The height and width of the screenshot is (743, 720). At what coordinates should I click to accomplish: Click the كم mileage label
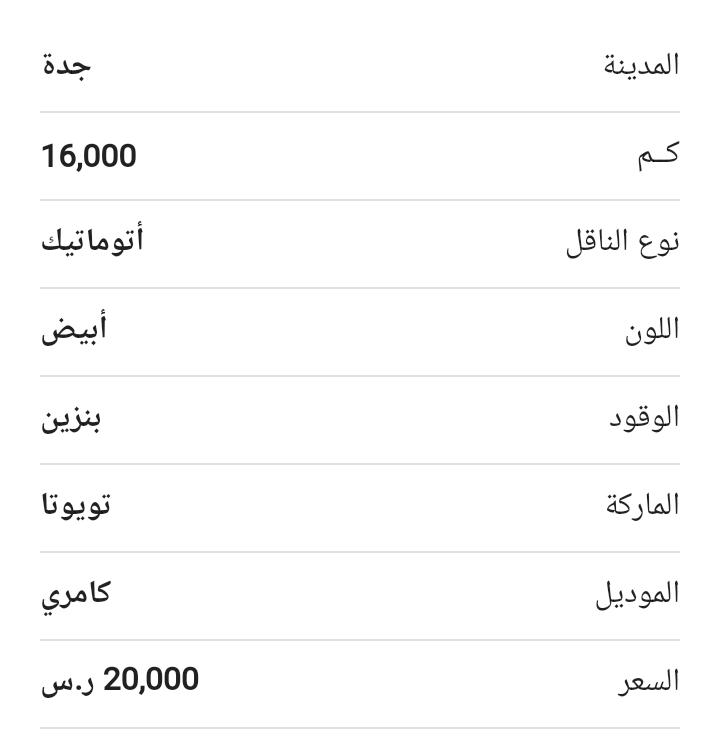658,155
